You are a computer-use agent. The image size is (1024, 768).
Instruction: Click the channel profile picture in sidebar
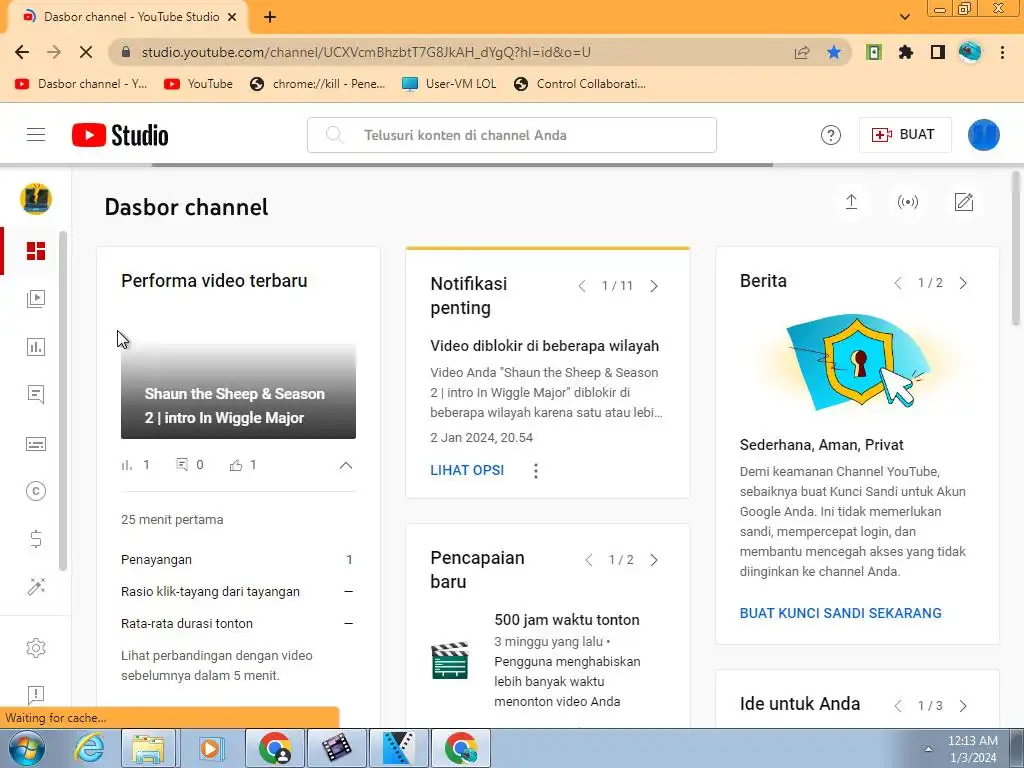point(36,199)
